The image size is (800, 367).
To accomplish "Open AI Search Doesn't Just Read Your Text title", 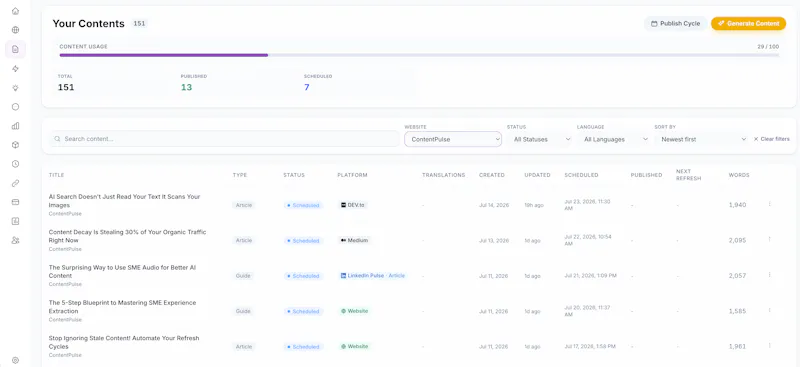I will pos(124,201).
